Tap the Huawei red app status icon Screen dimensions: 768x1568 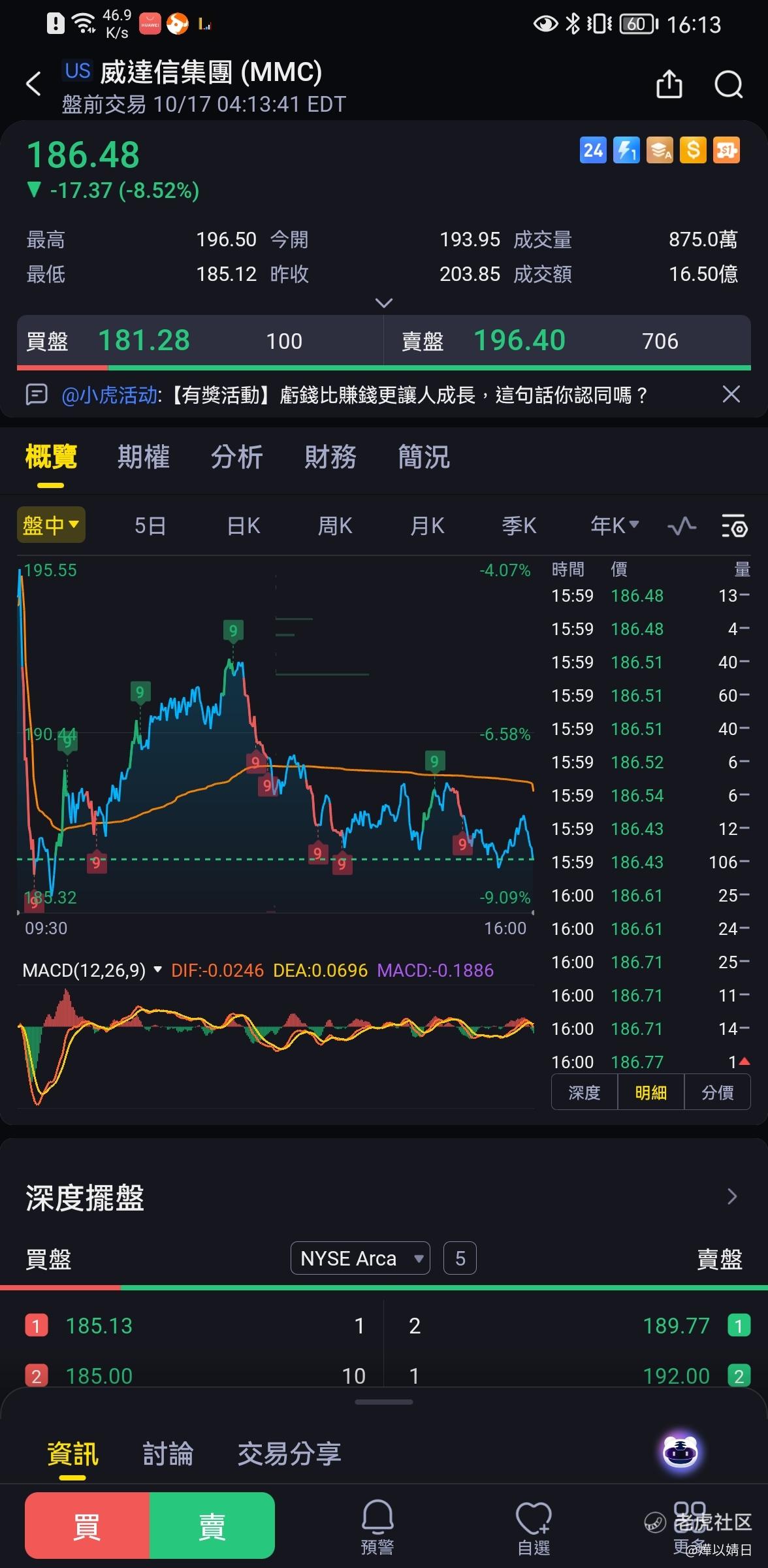click(x=150, y=25)
